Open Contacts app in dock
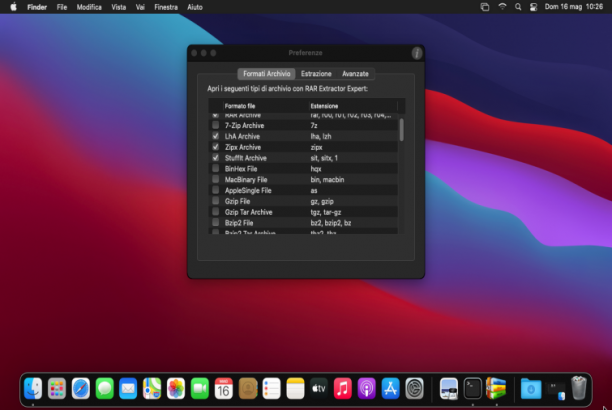 [x=247, y=389]
